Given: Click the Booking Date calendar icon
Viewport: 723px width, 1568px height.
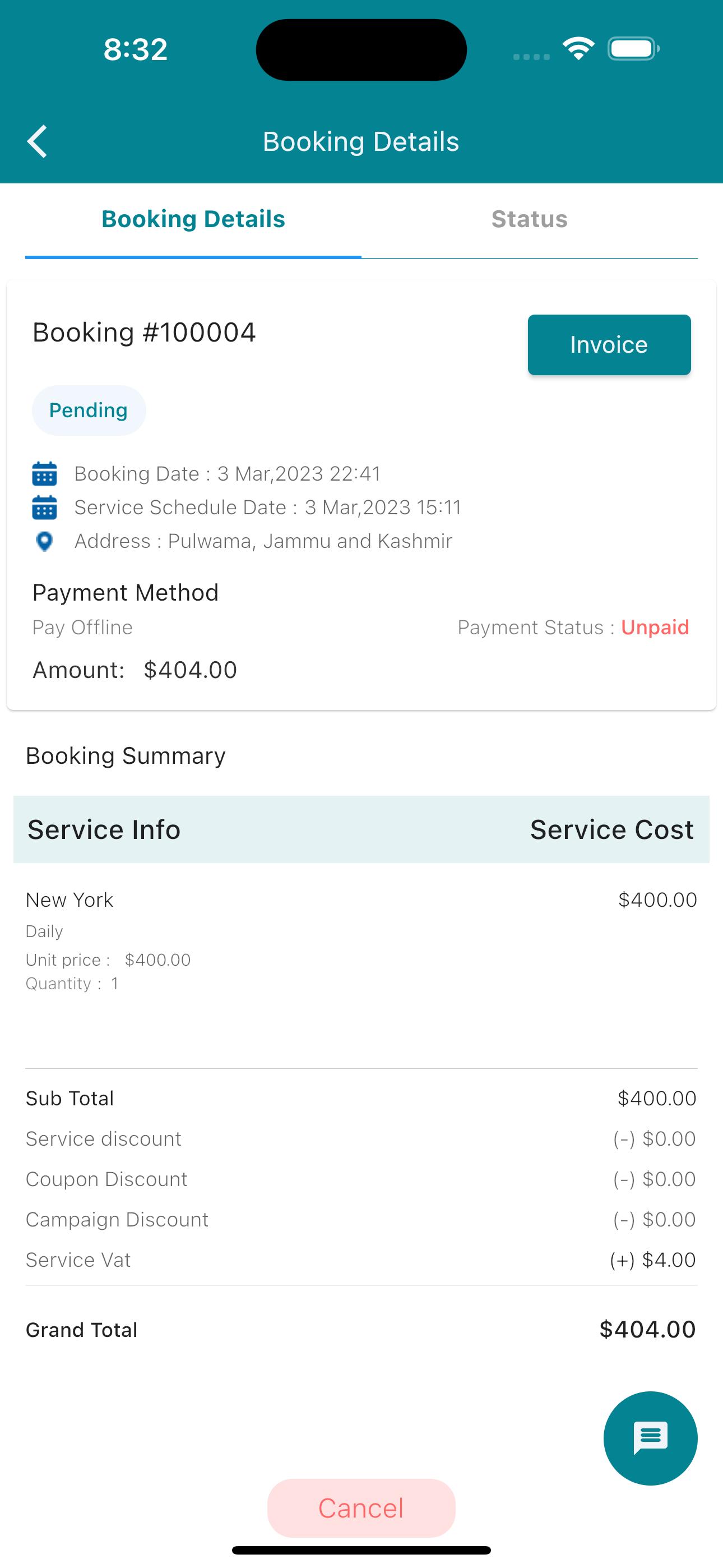Looking at the screenshot, I should pyautogui.click(x=44, y=473).
